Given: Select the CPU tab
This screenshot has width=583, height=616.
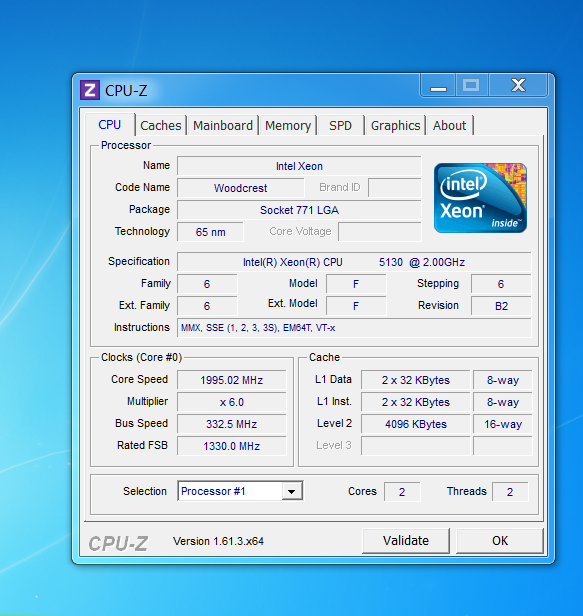Looking at the screenshot, I should pos(110,125).
